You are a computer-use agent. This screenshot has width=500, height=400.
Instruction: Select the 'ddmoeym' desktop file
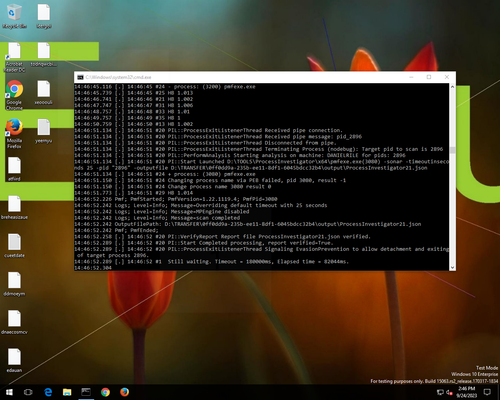[x=14, y=284]
